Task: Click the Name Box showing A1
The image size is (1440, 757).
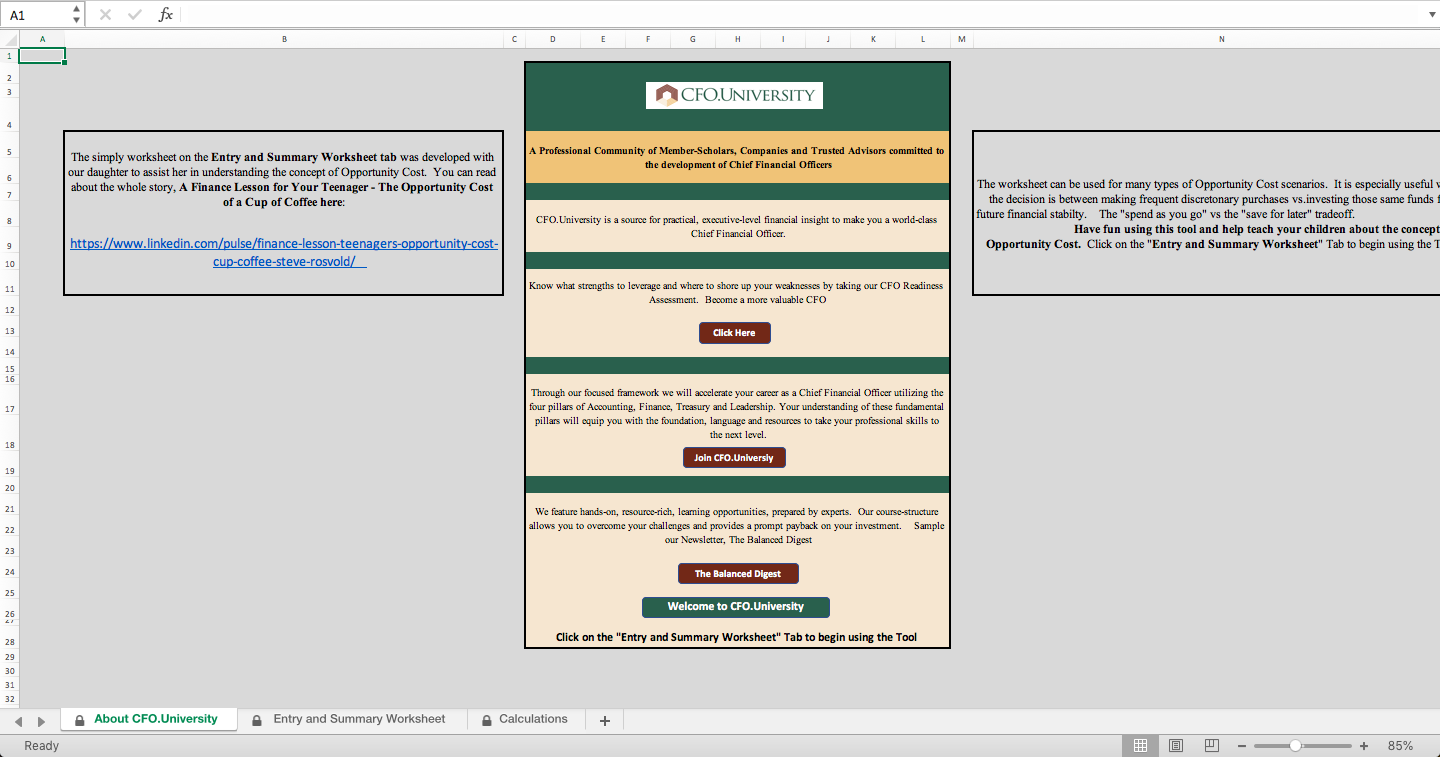Action: pos(37,15)
